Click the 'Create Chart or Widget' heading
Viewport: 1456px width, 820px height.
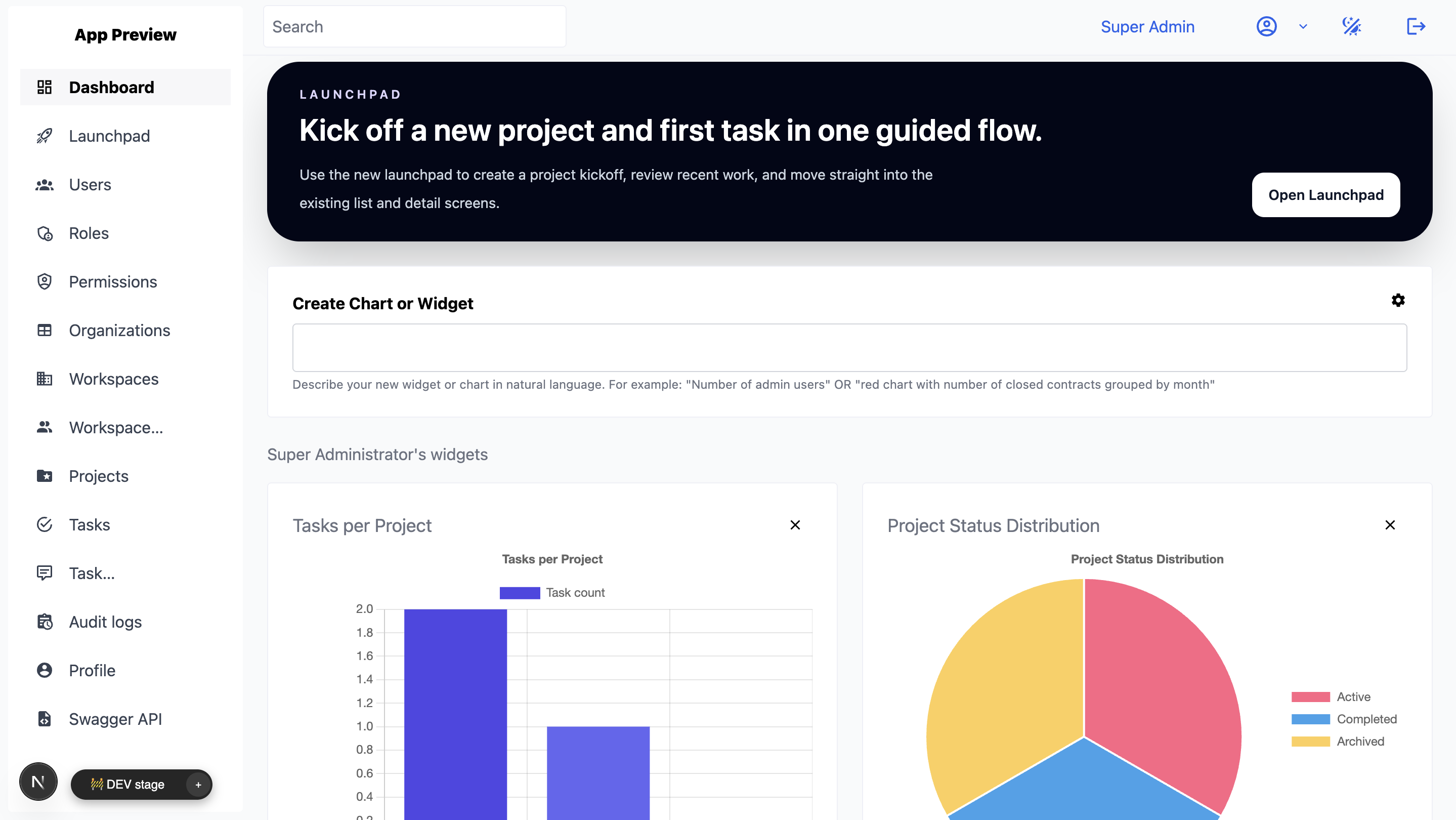coord(382,304)
